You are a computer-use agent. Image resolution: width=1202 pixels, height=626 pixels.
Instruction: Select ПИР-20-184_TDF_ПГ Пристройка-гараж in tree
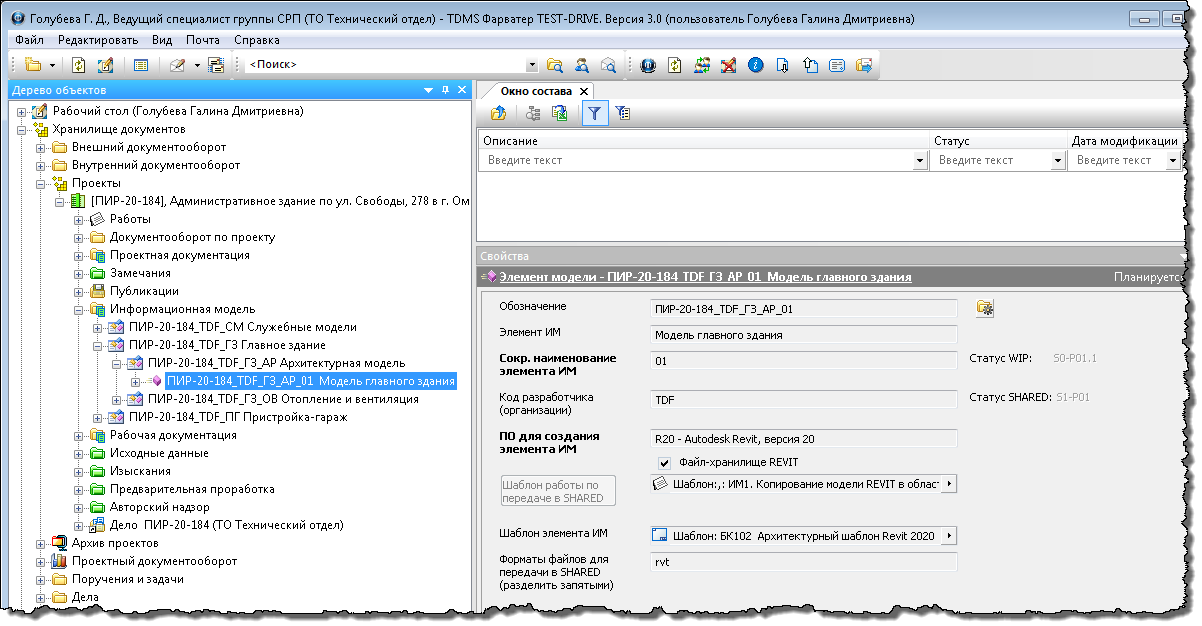click(x=237, y=417)
